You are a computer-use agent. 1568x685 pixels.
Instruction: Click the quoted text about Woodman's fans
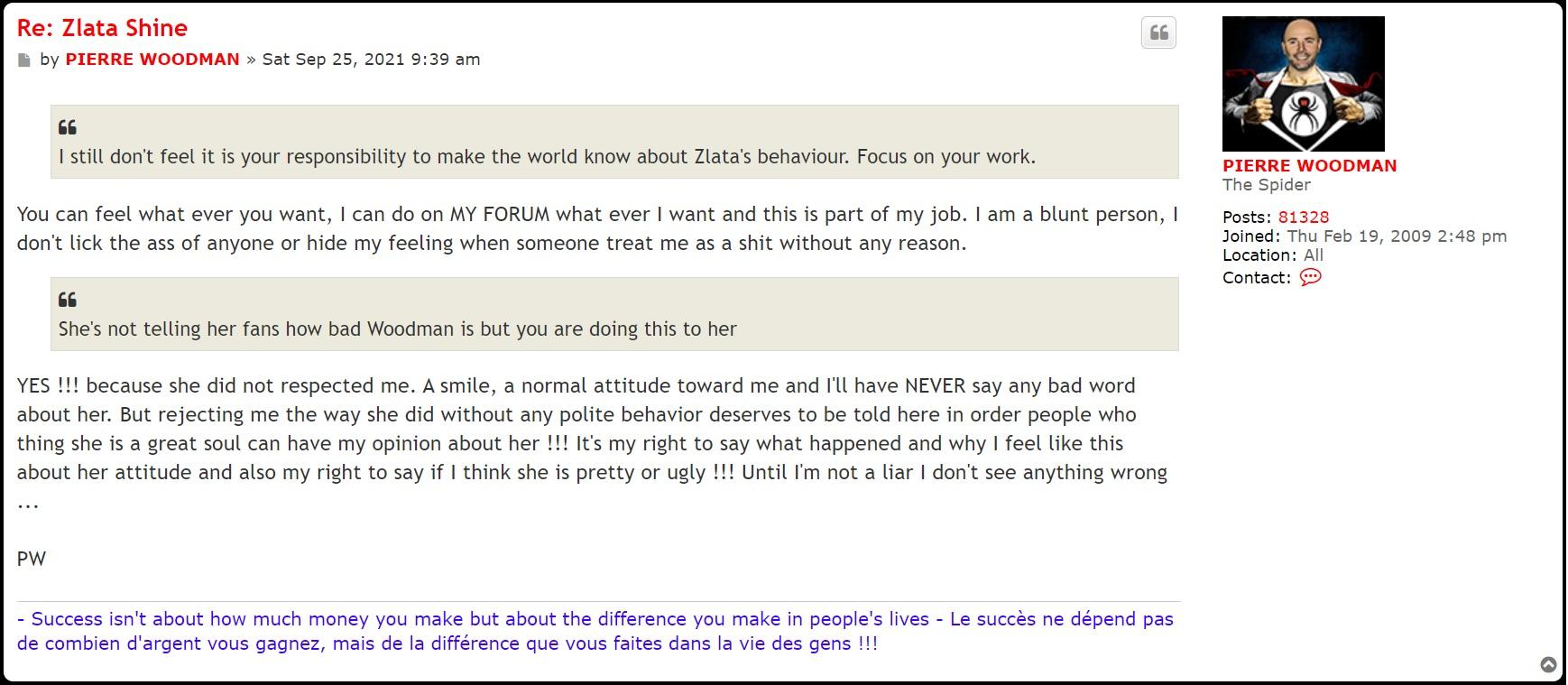point(397,329)
